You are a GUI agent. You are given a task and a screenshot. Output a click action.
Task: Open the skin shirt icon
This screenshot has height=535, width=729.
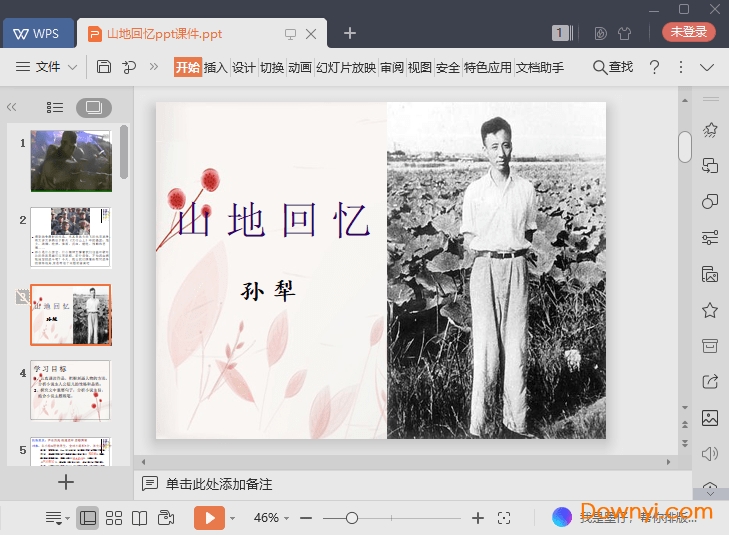click(x=624, y=33)
